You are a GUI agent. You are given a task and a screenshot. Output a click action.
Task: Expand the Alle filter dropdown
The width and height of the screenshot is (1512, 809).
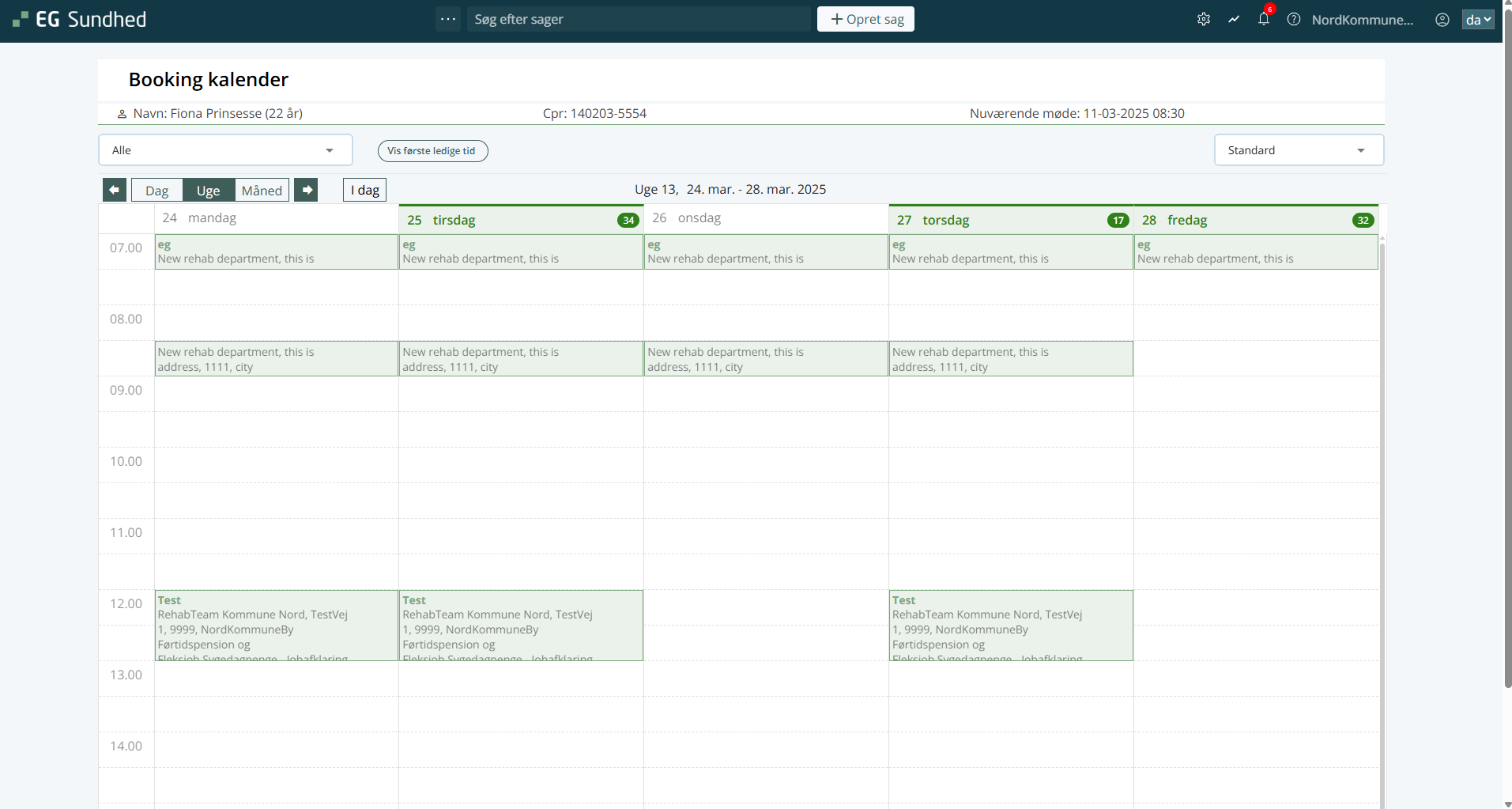pos(225,150)
